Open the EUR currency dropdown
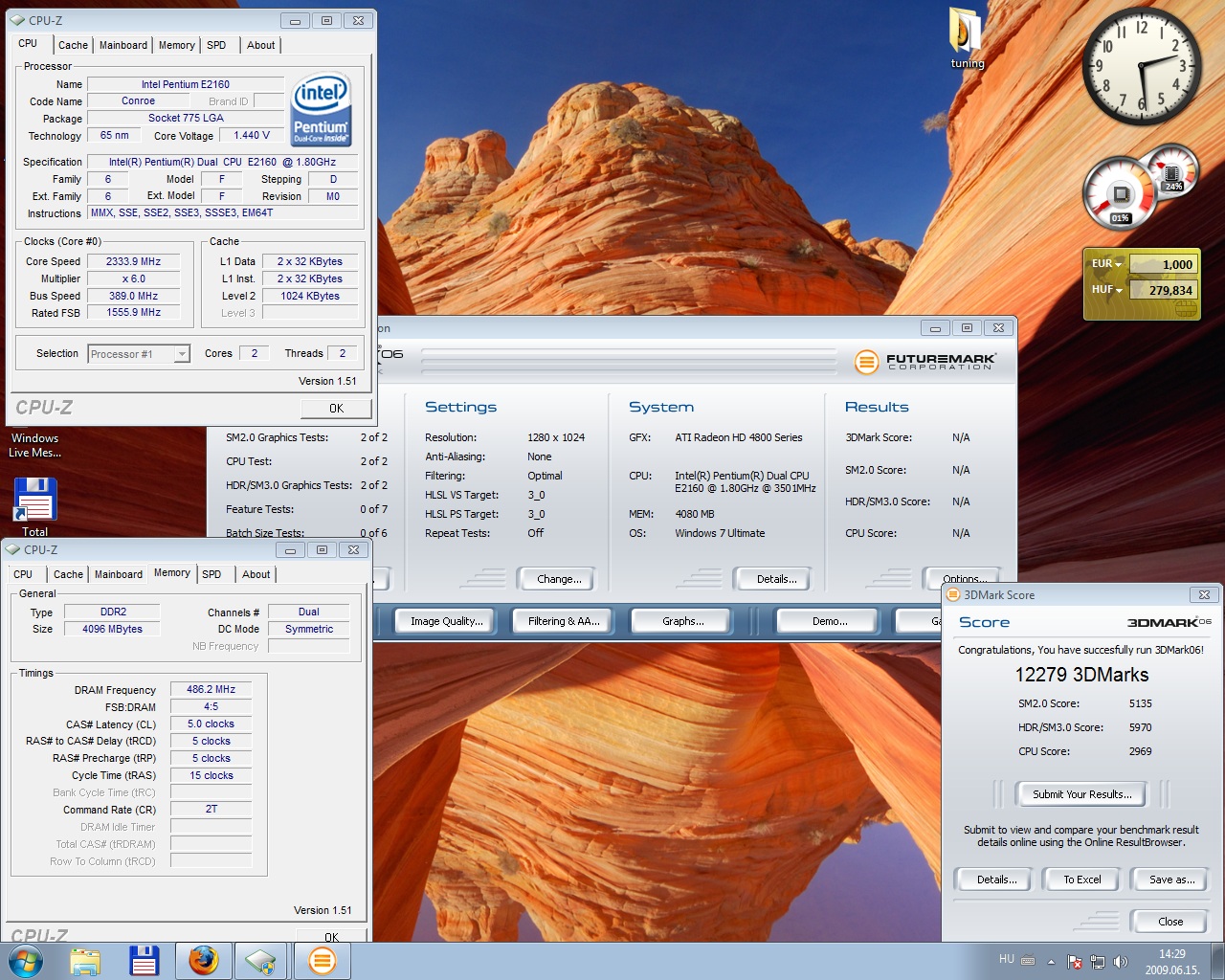Viewport: 1225px width, 980px height. pyautogui.click(x=1106, y=263)
